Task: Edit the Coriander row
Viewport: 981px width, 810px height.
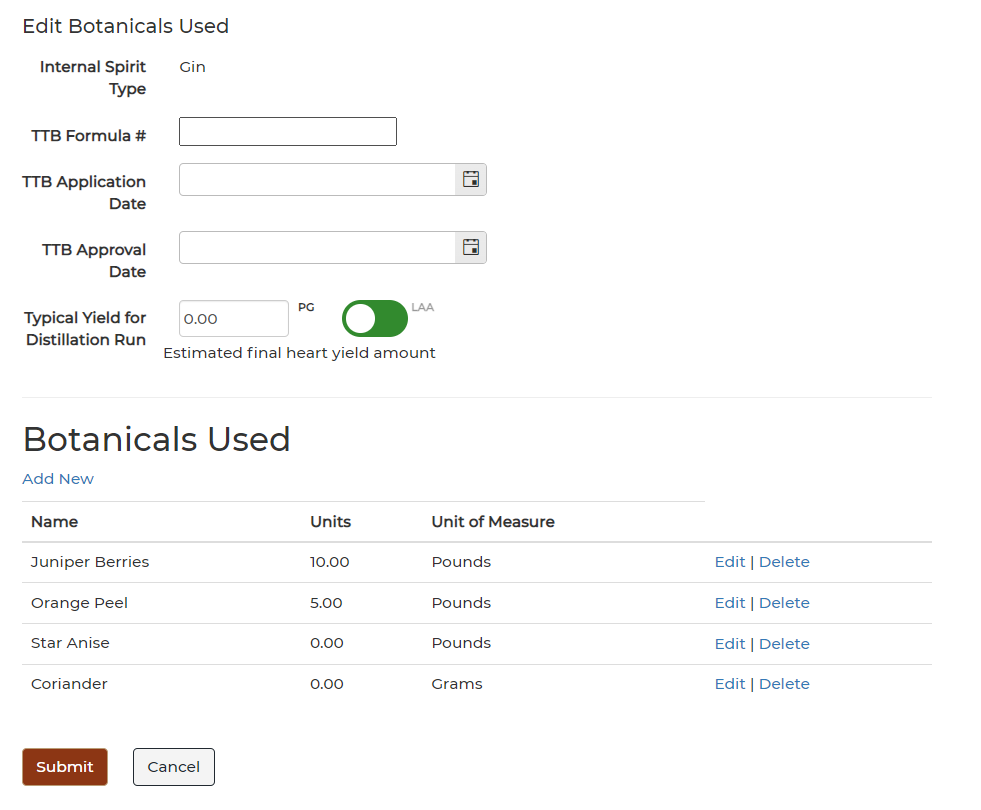Action: [x=729, y=684]
